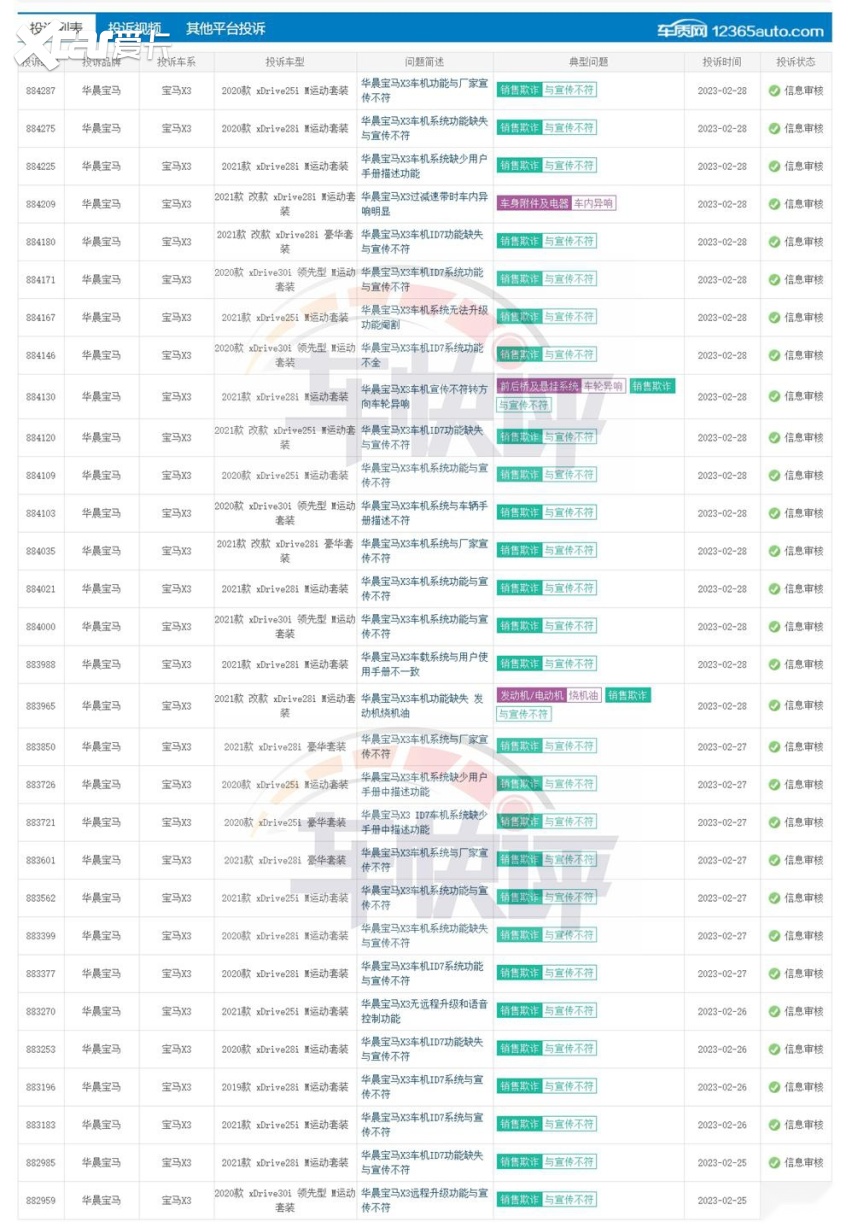Open complaint 车机系统无法升级功能阉割

pos(425,317)
